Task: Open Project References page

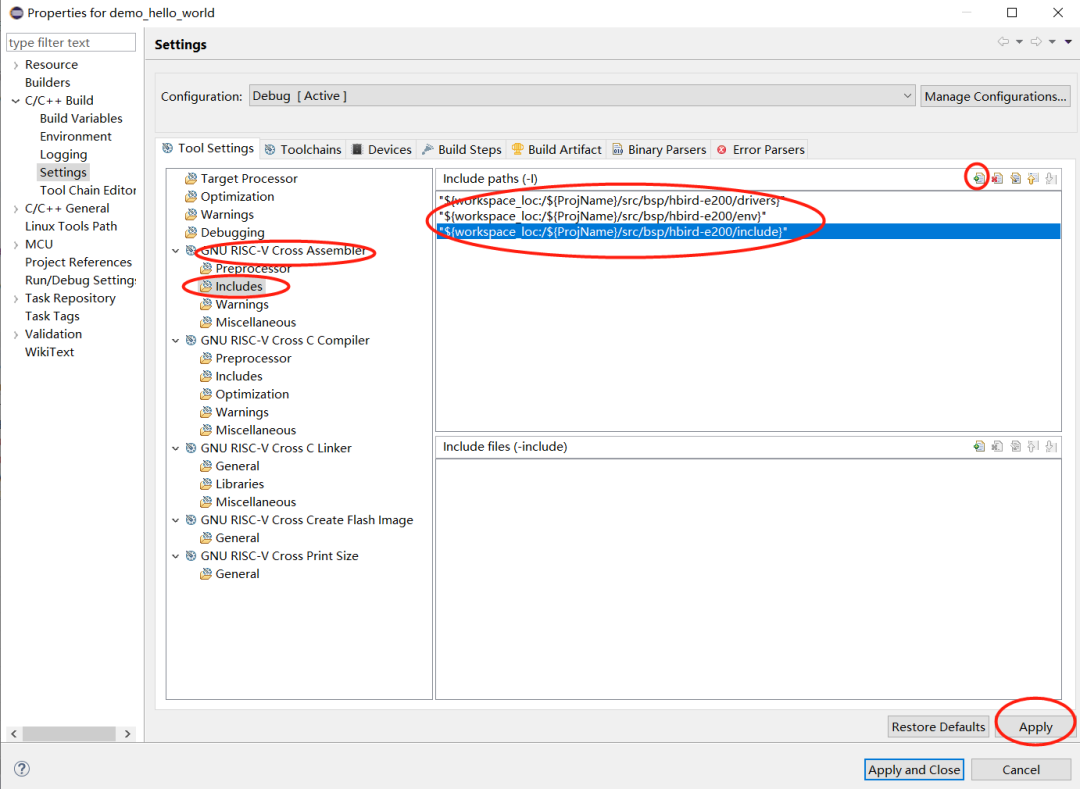Action: click(78, 262)
